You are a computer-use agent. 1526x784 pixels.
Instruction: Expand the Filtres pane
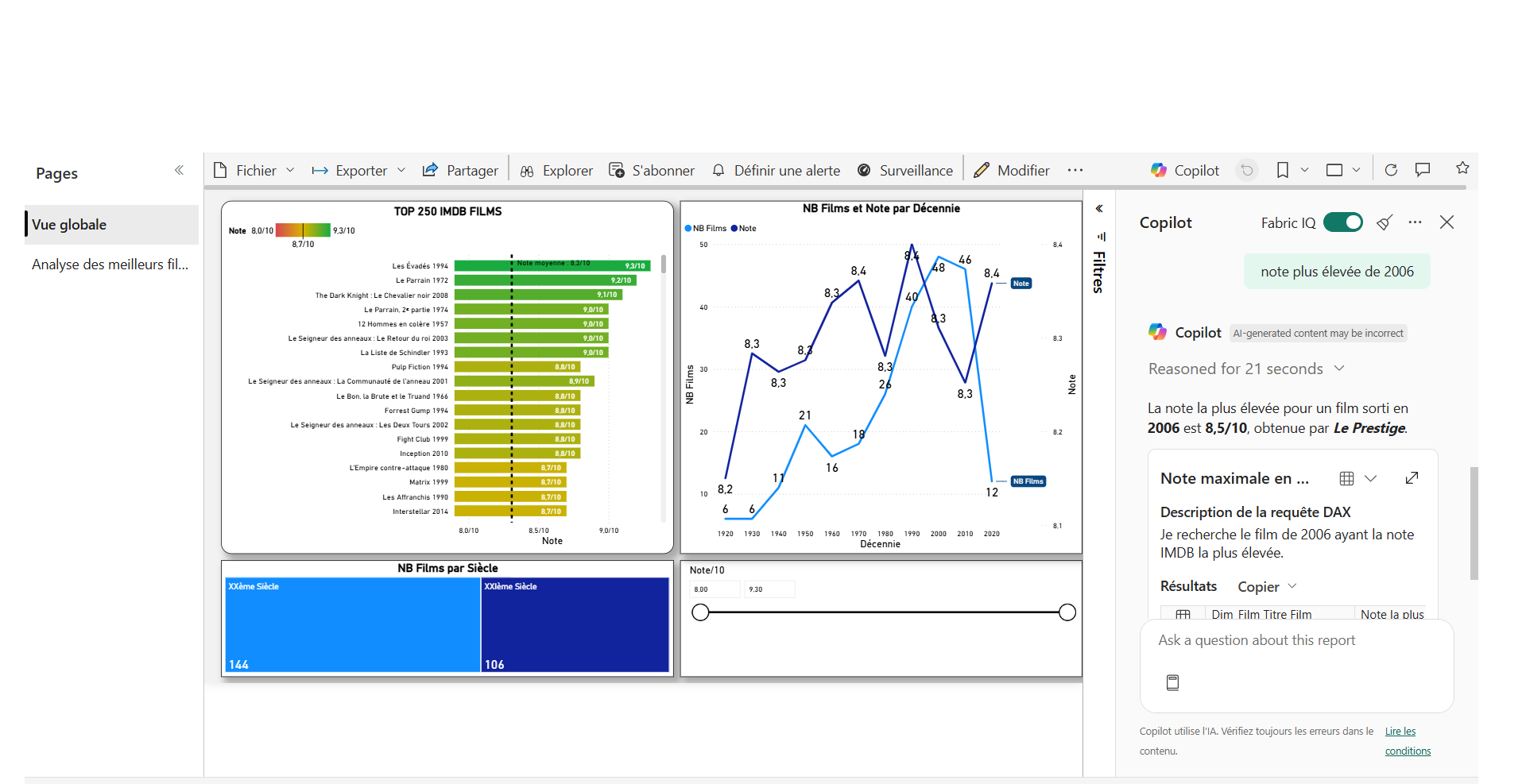point(1099,209)
